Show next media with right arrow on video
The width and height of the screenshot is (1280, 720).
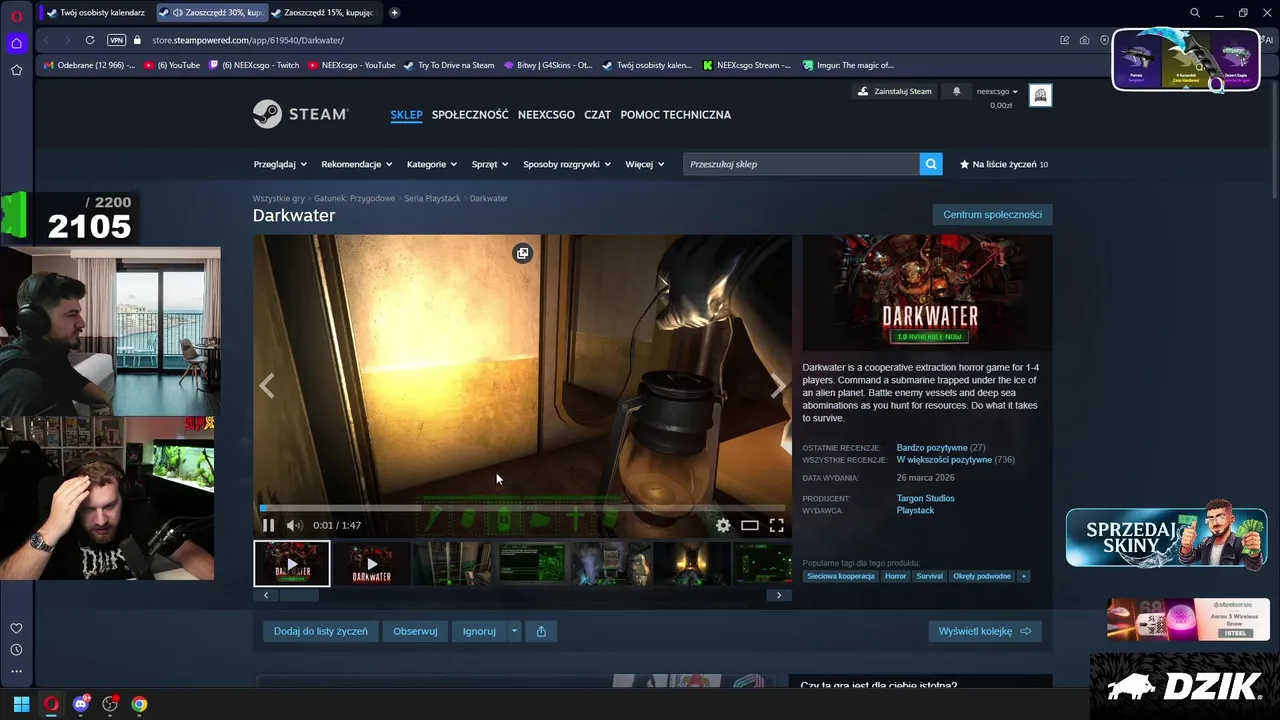pyautogui.click(x=778, y=387)
